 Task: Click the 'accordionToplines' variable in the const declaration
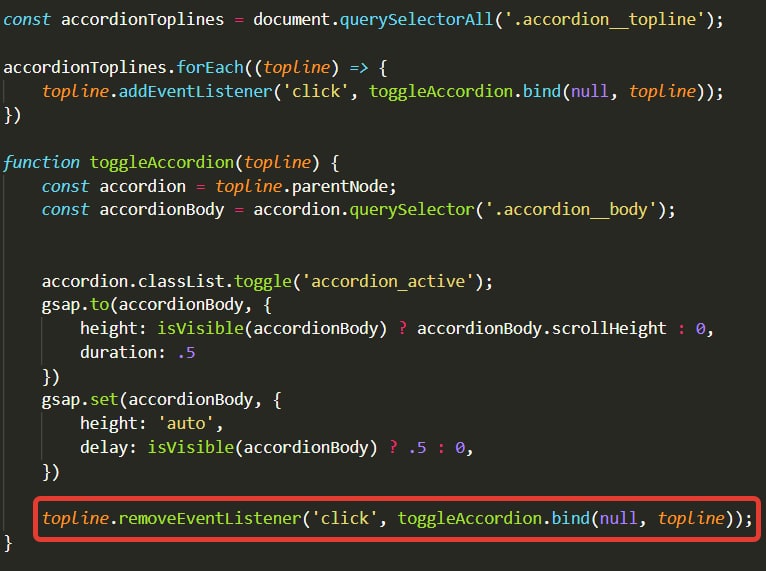point(142,20)
